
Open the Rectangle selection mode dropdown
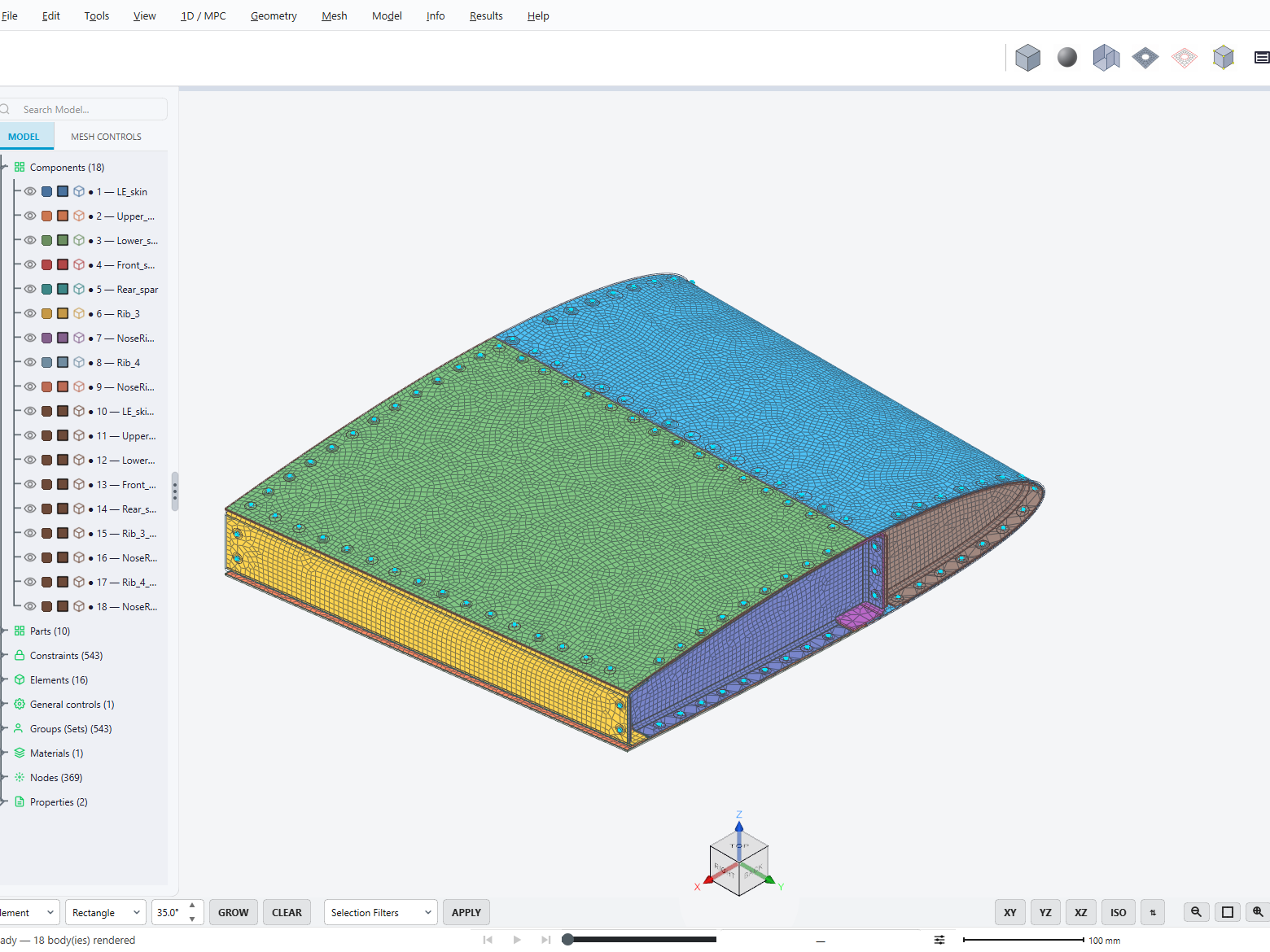point(106,912)
